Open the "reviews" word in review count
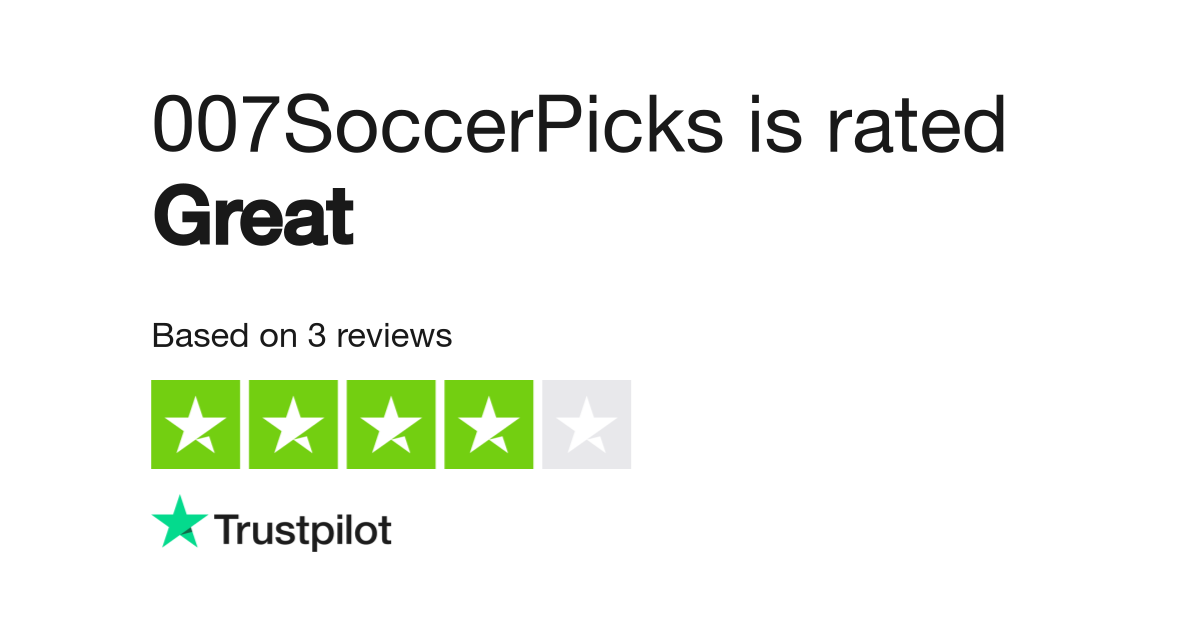Image resolution: width=1200 pixels, height=627 pixels. [x=394, y=336]
